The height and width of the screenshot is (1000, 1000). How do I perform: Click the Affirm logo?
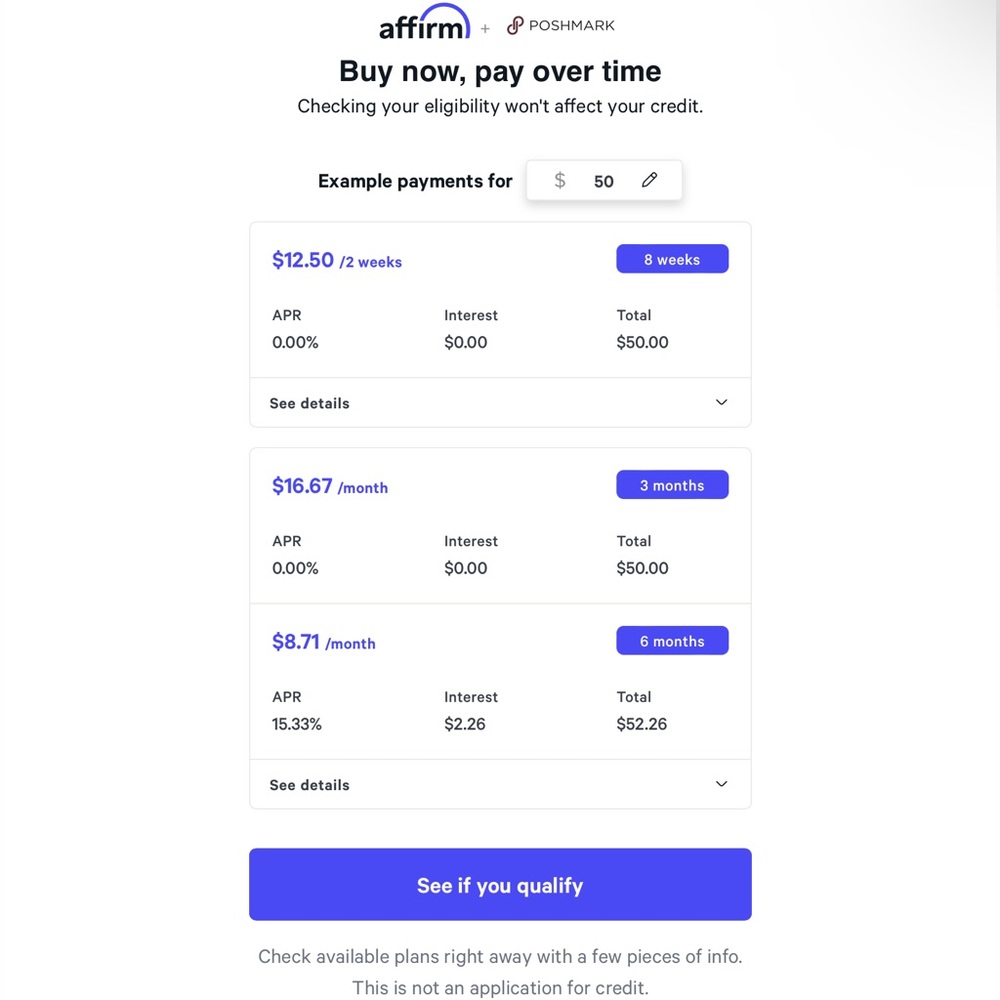424,24
